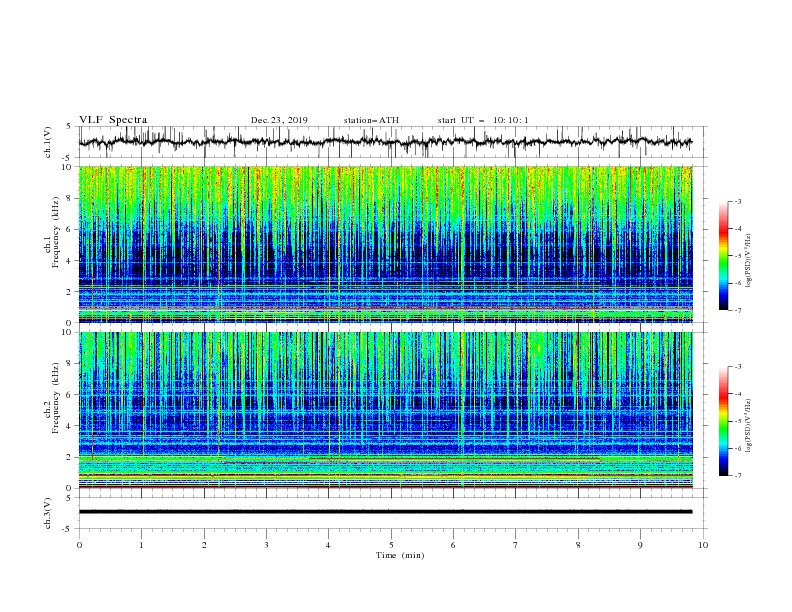Screen dimensions: 792x612
Task: Click the time axis tick label "10"
Action: [x=703, y=545]
